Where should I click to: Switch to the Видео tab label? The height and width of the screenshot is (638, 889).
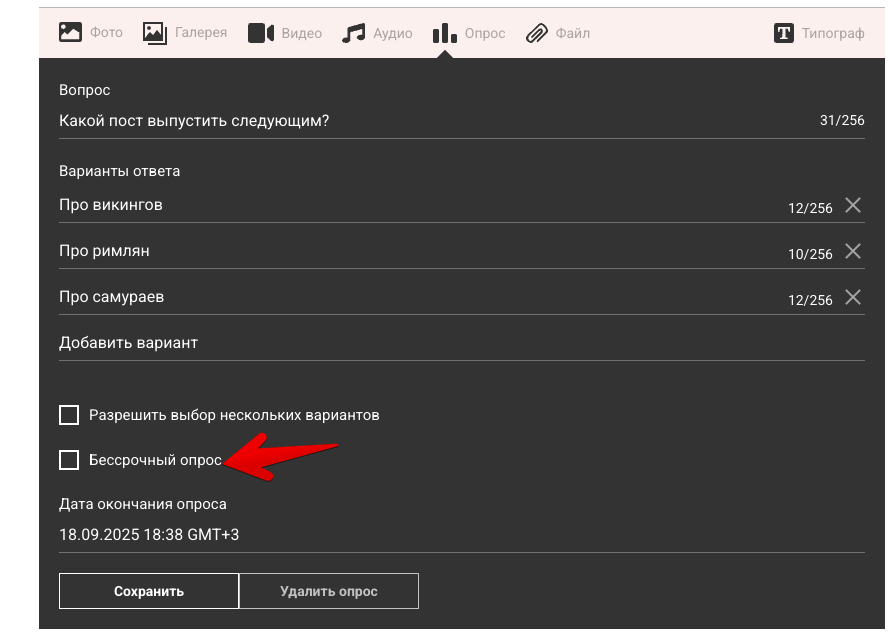[301, 33]
